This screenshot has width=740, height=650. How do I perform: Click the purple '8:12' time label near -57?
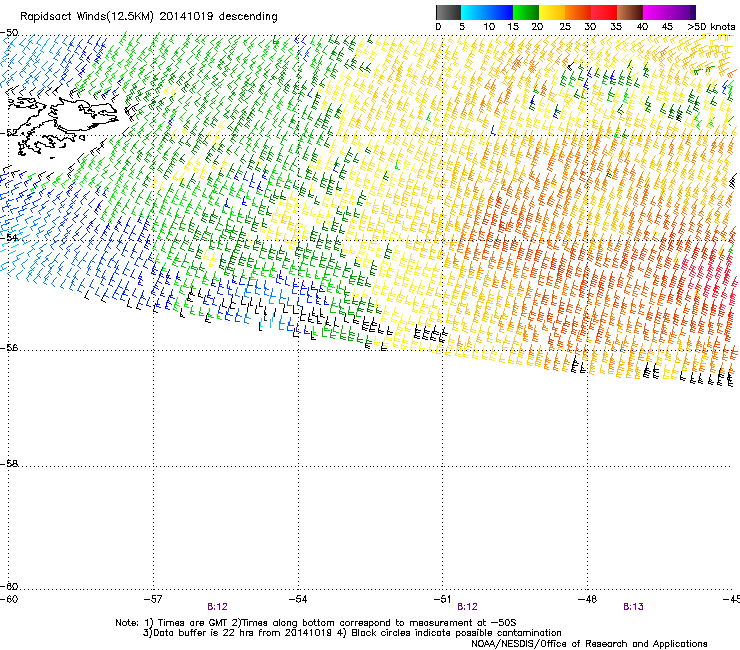[x=217, y=607]
